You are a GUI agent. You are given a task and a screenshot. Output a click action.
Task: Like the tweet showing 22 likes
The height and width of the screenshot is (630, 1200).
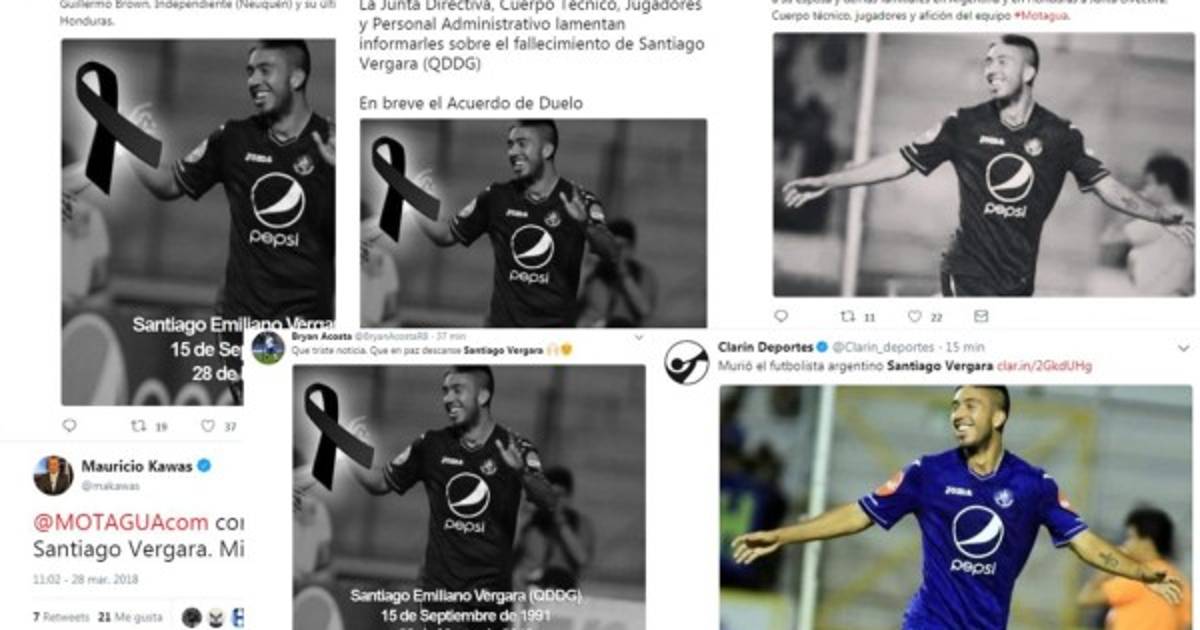914,316
